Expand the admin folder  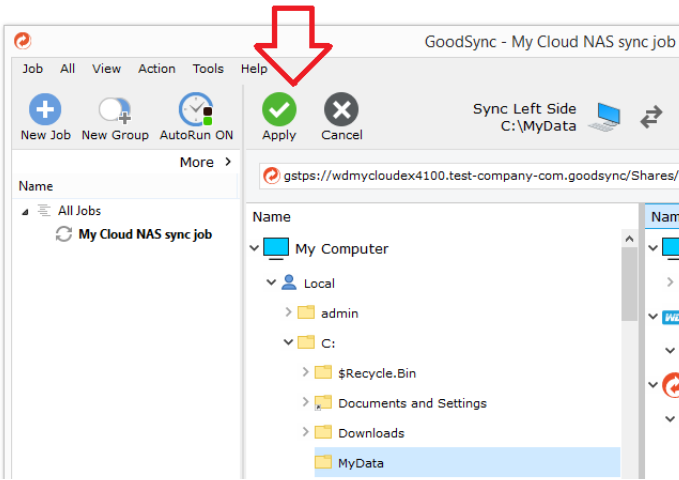point(289,312)
